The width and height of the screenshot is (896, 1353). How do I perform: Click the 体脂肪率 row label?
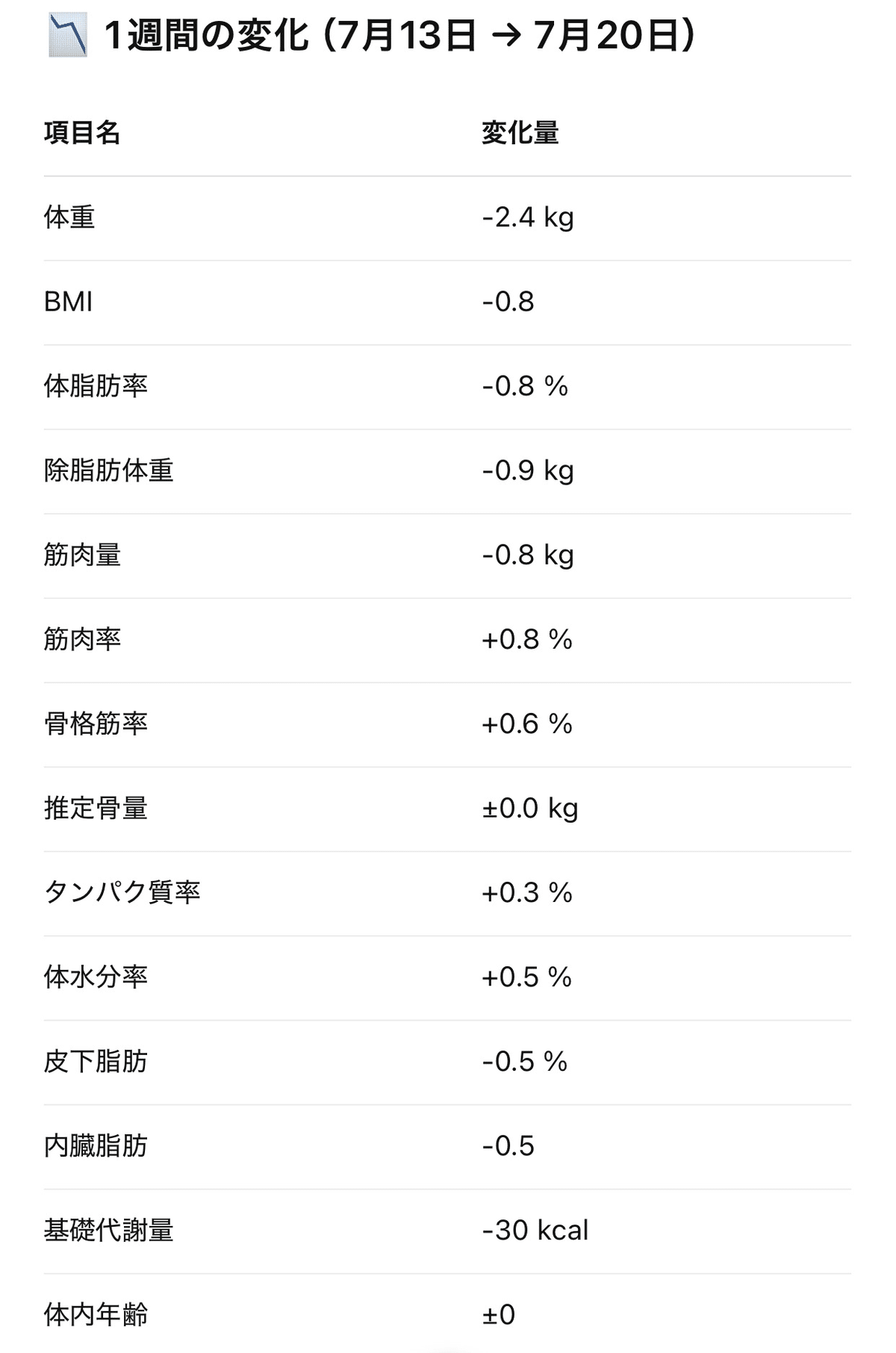tap(96, 386)
